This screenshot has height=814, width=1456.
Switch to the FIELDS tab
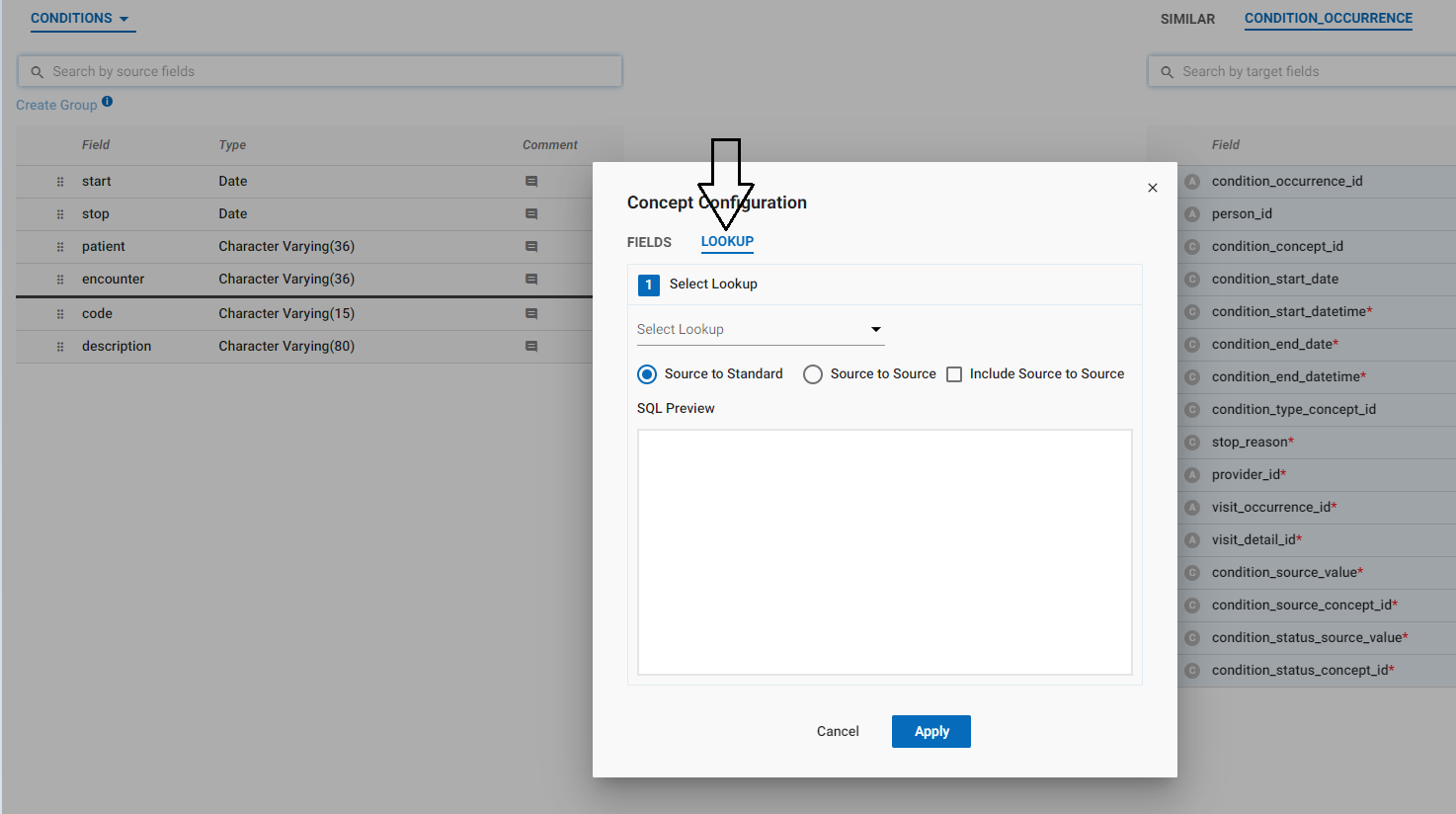coord(649,241)
